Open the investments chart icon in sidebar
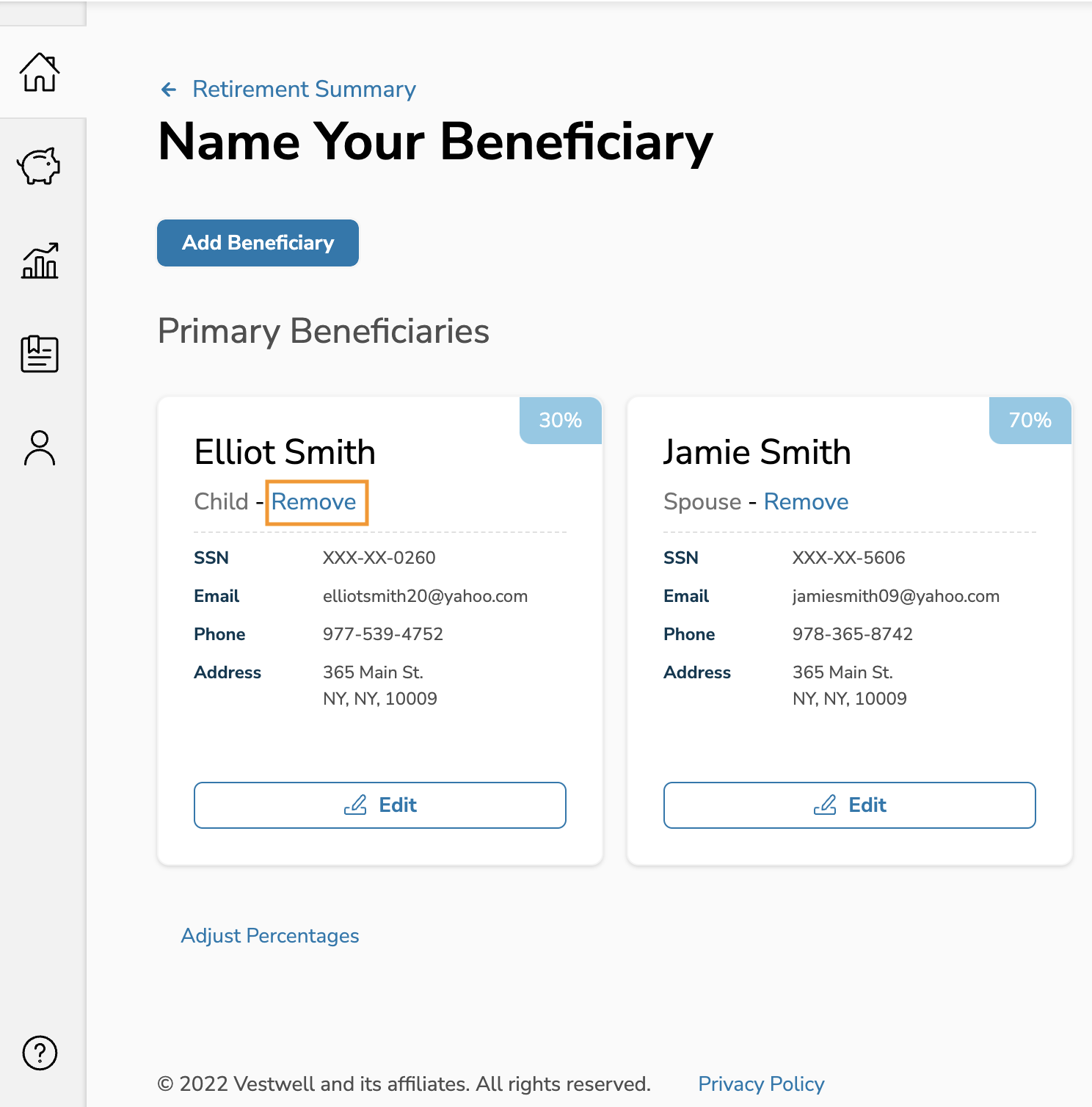This screenshot has height=1107, width=1092. [x=40, y=261]
